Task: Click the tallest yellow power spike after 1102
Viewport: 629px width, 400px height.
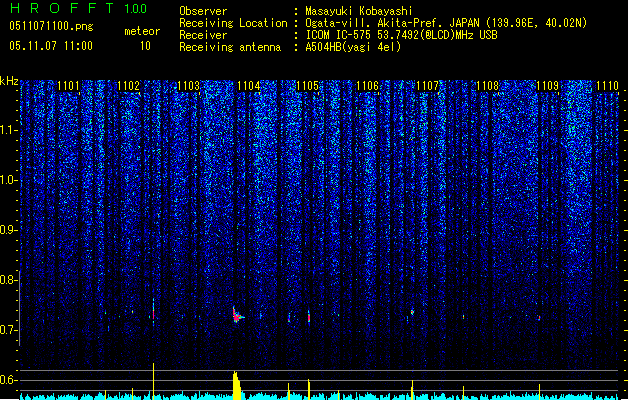Action: (x=153, y=380)
